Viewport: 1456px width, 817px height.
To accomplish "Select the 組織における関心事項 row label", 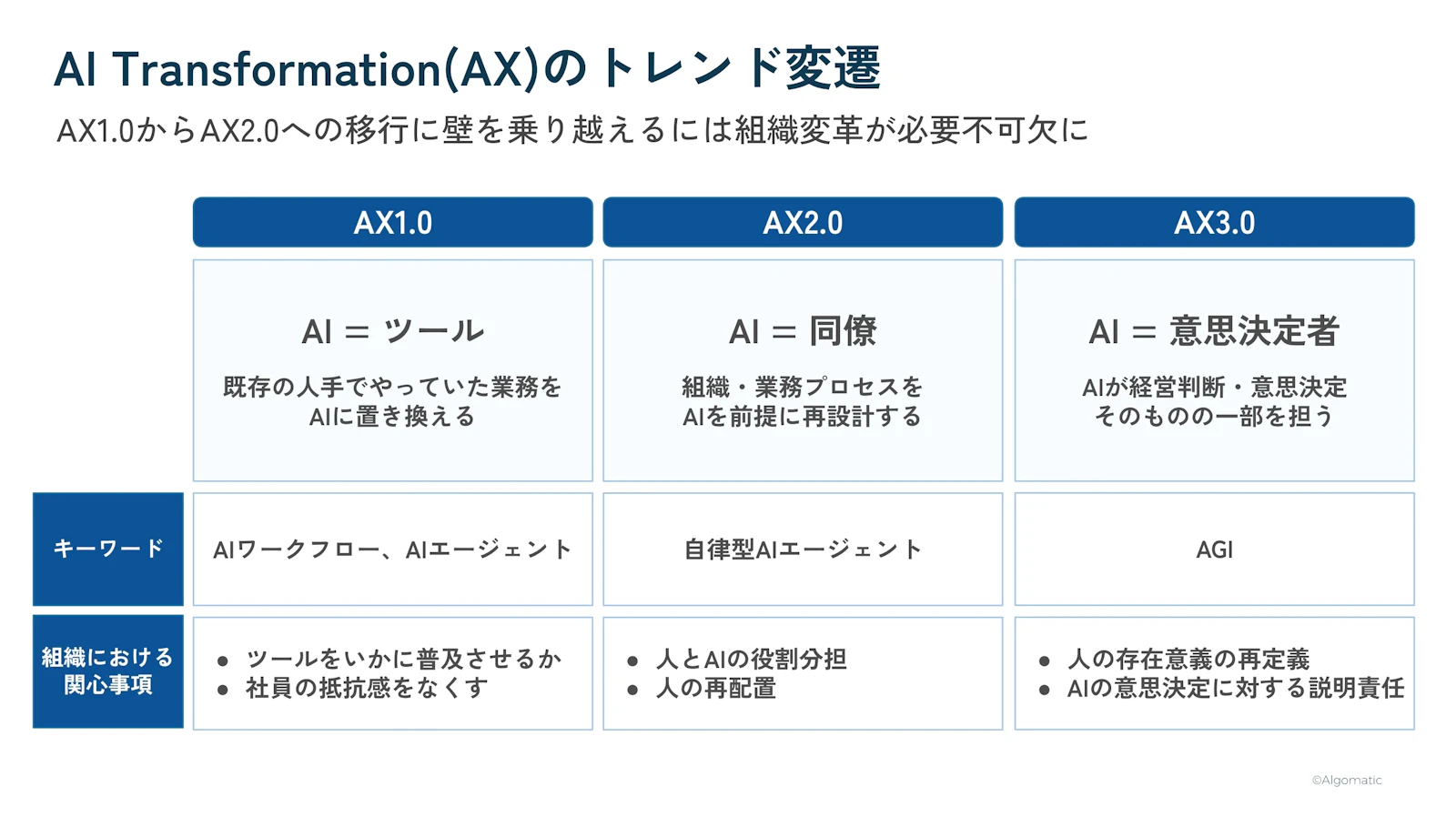I will point(108,671).
